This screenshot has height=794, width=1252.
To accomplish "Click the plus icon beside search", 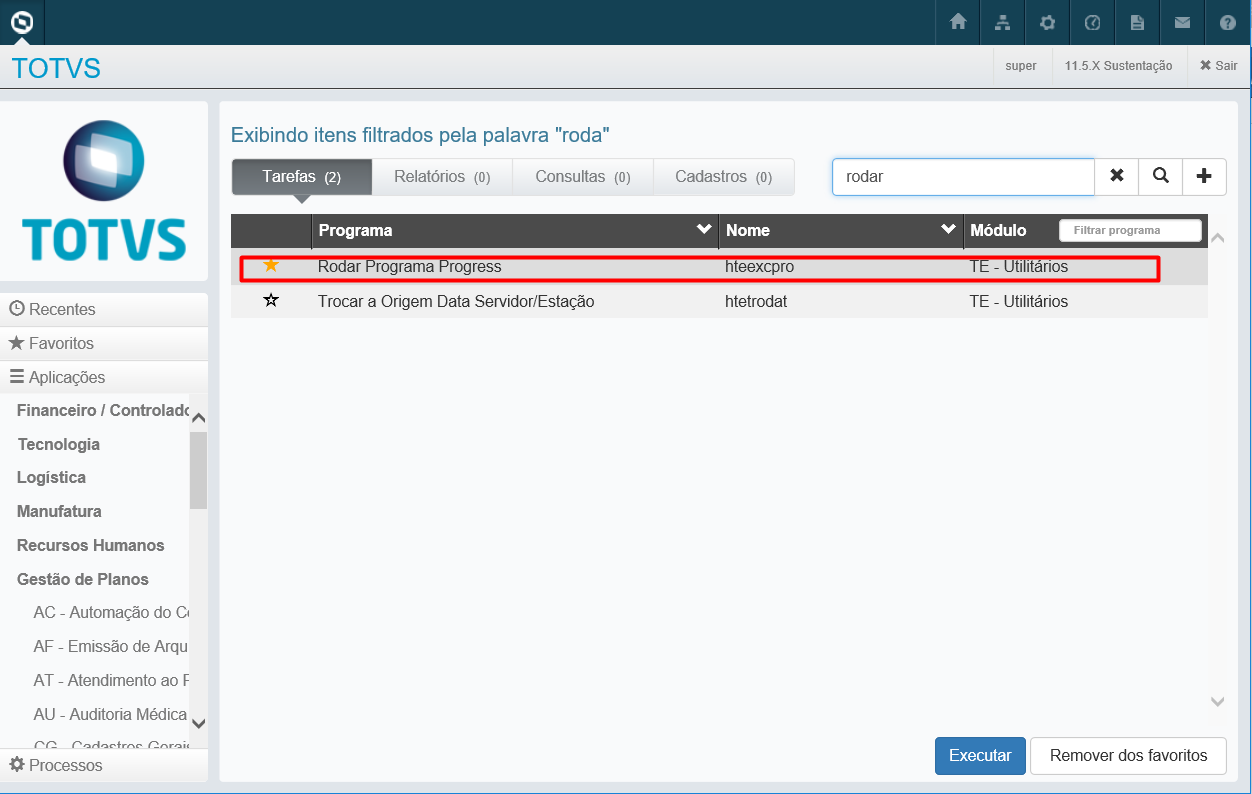I will point(1204,176).
